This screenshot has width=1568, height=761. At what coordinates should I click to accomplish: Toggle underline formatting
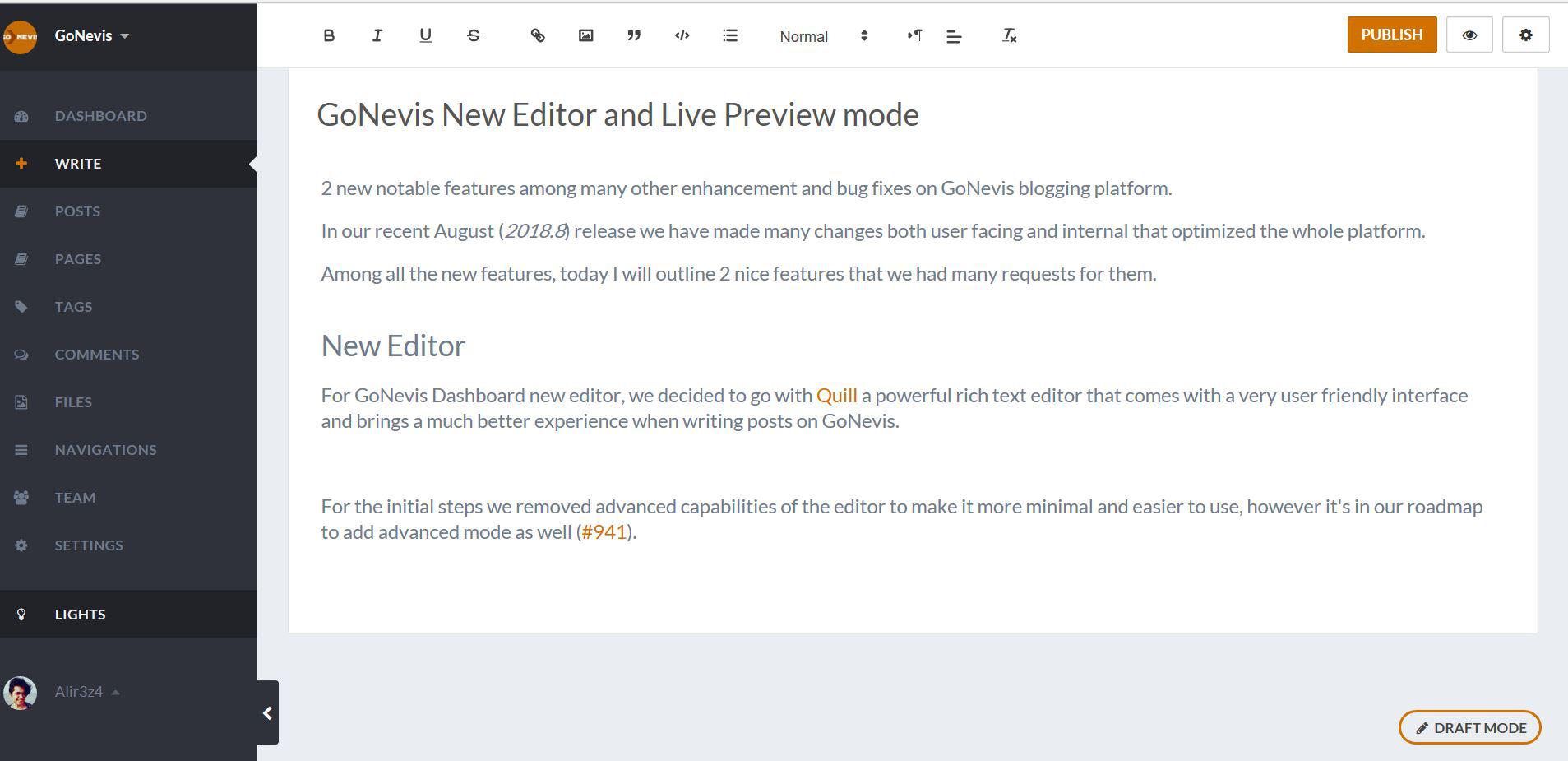point(425,35)
